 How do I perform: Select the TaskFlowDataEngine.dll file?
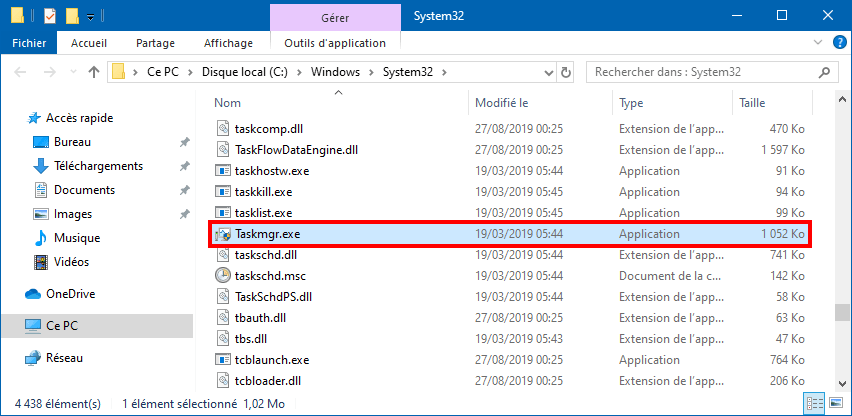pos(296,149)
